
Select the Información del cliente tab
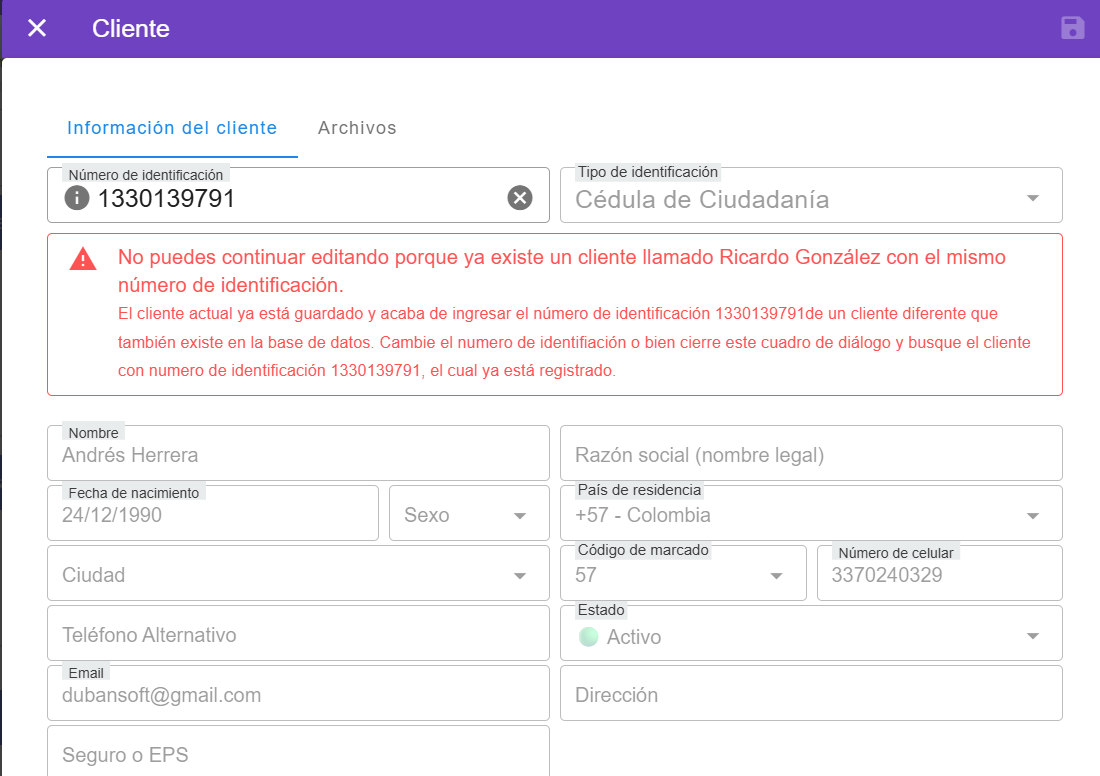pyautogui.click(x=172, y=128)
